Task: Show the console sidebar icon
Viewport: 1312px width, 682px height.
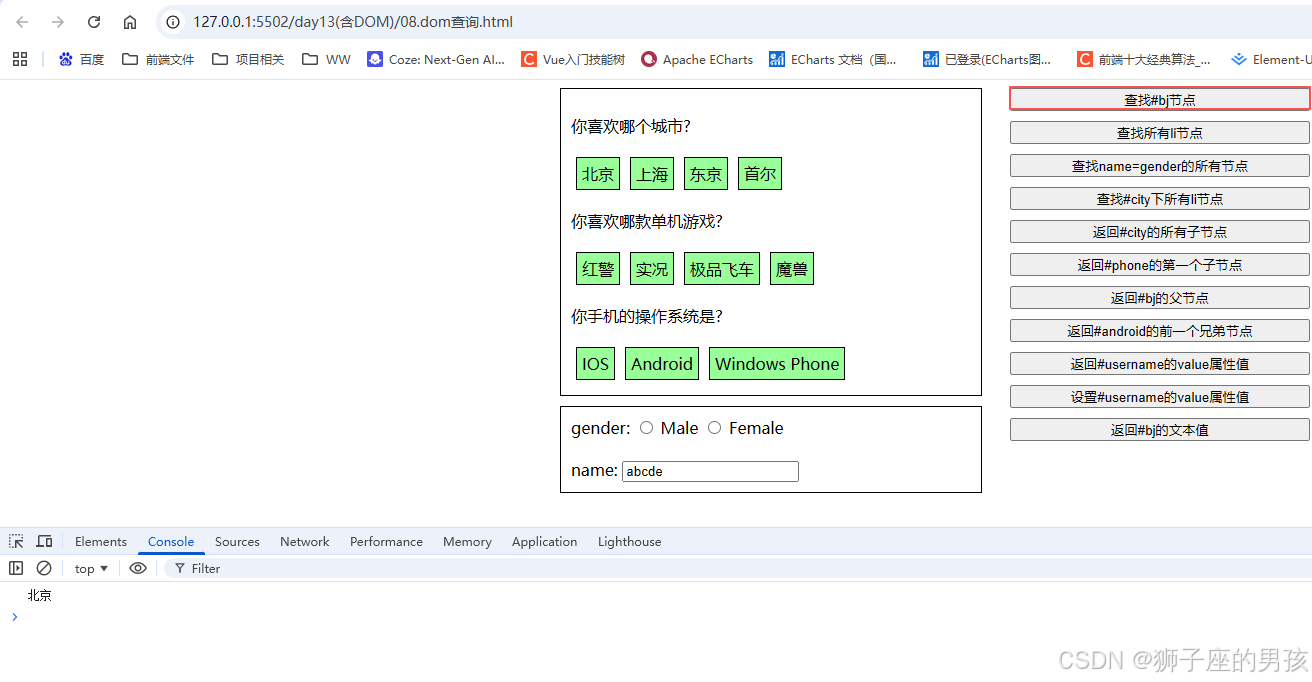Action: (16, 568)
